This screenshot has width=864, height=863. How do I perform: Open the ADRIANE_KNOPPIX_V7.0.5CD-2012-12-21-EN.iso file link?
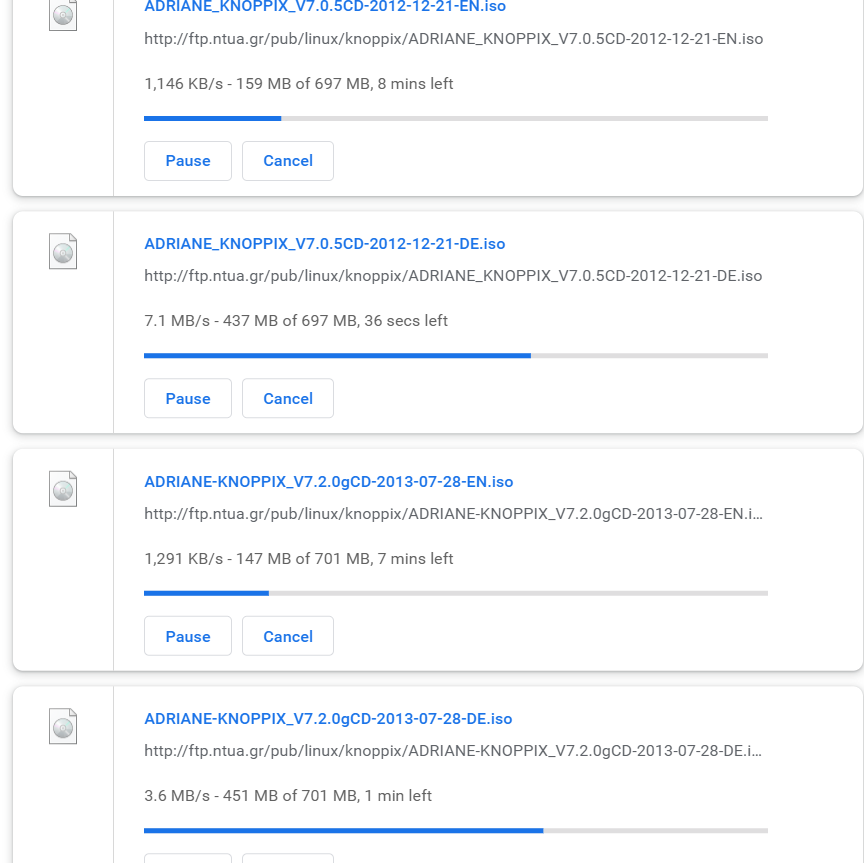325,7
